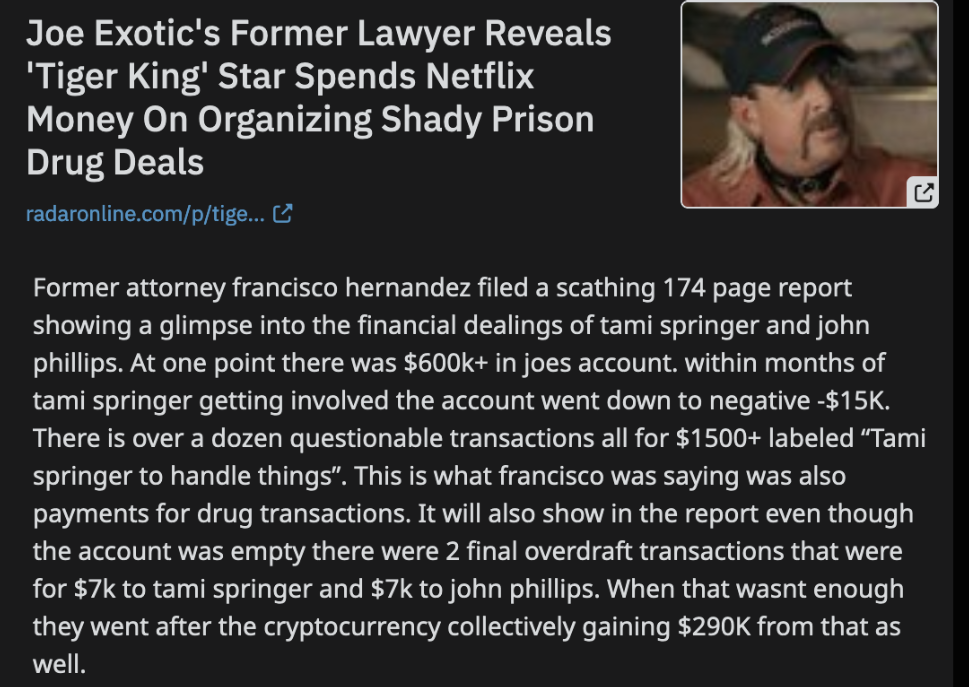Open the radaronline.com/p/tige... link
This screenshot has height=687, width=969.
coord(145,214)
